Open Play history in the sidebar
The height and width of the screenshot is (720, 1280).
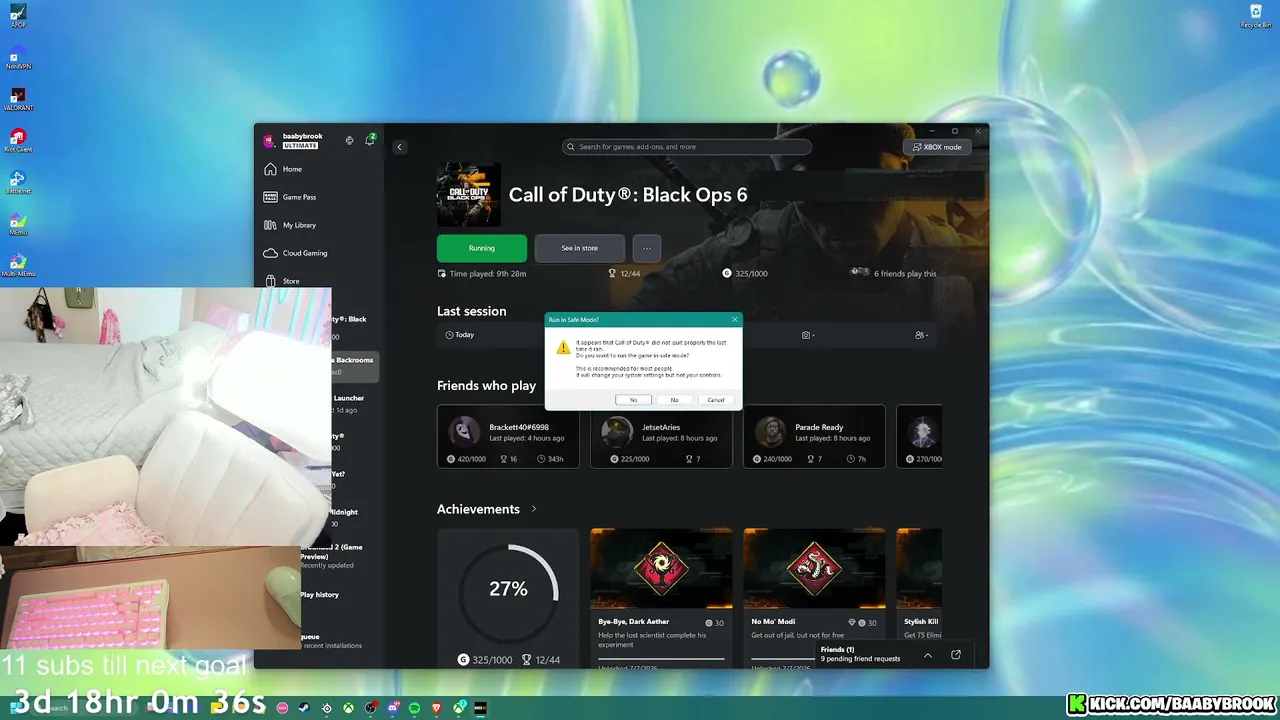click(321, 595)
